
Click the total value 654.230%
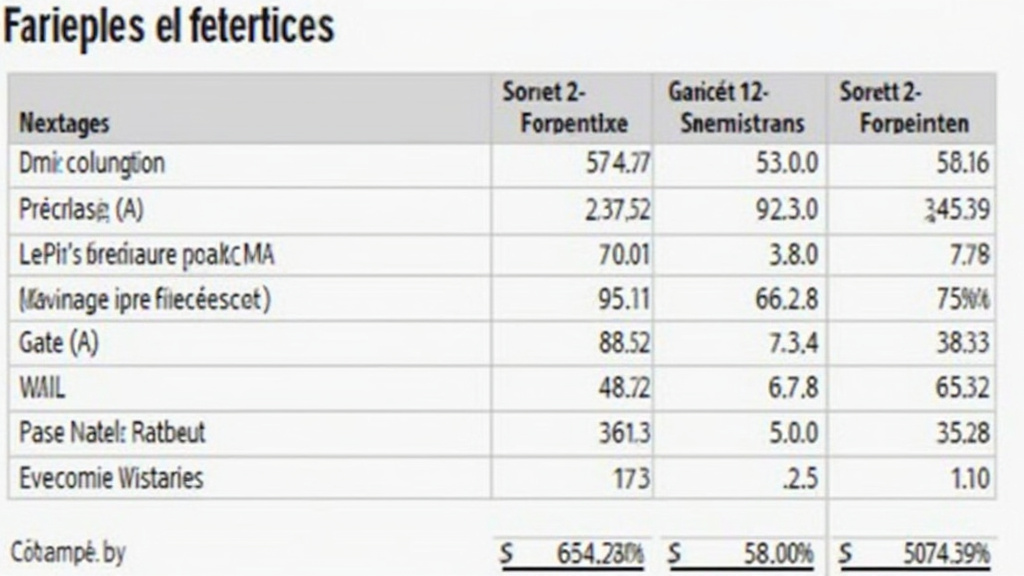(596, 553)
